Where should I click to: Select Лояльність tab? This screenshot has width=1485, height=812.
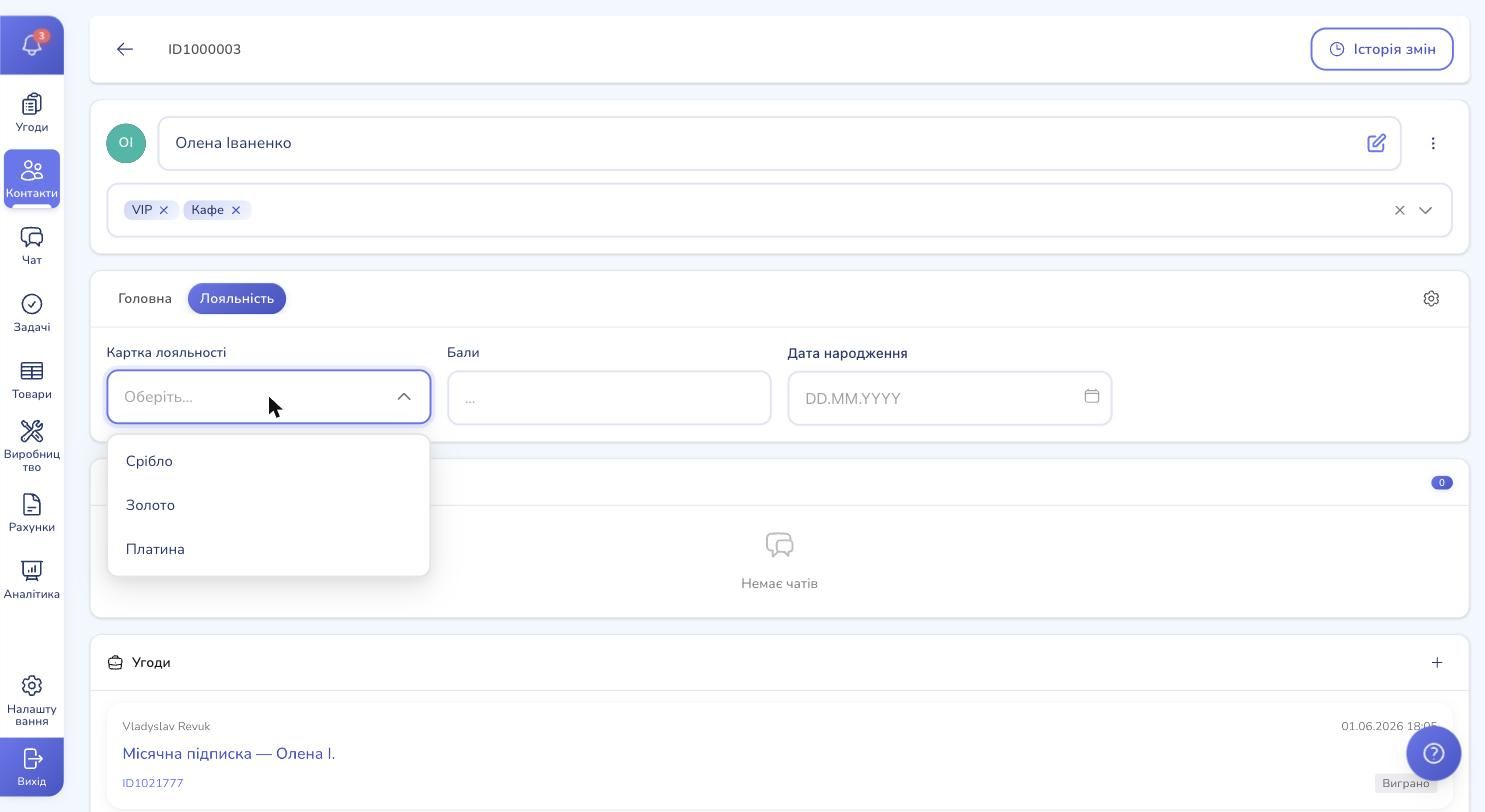237,299
